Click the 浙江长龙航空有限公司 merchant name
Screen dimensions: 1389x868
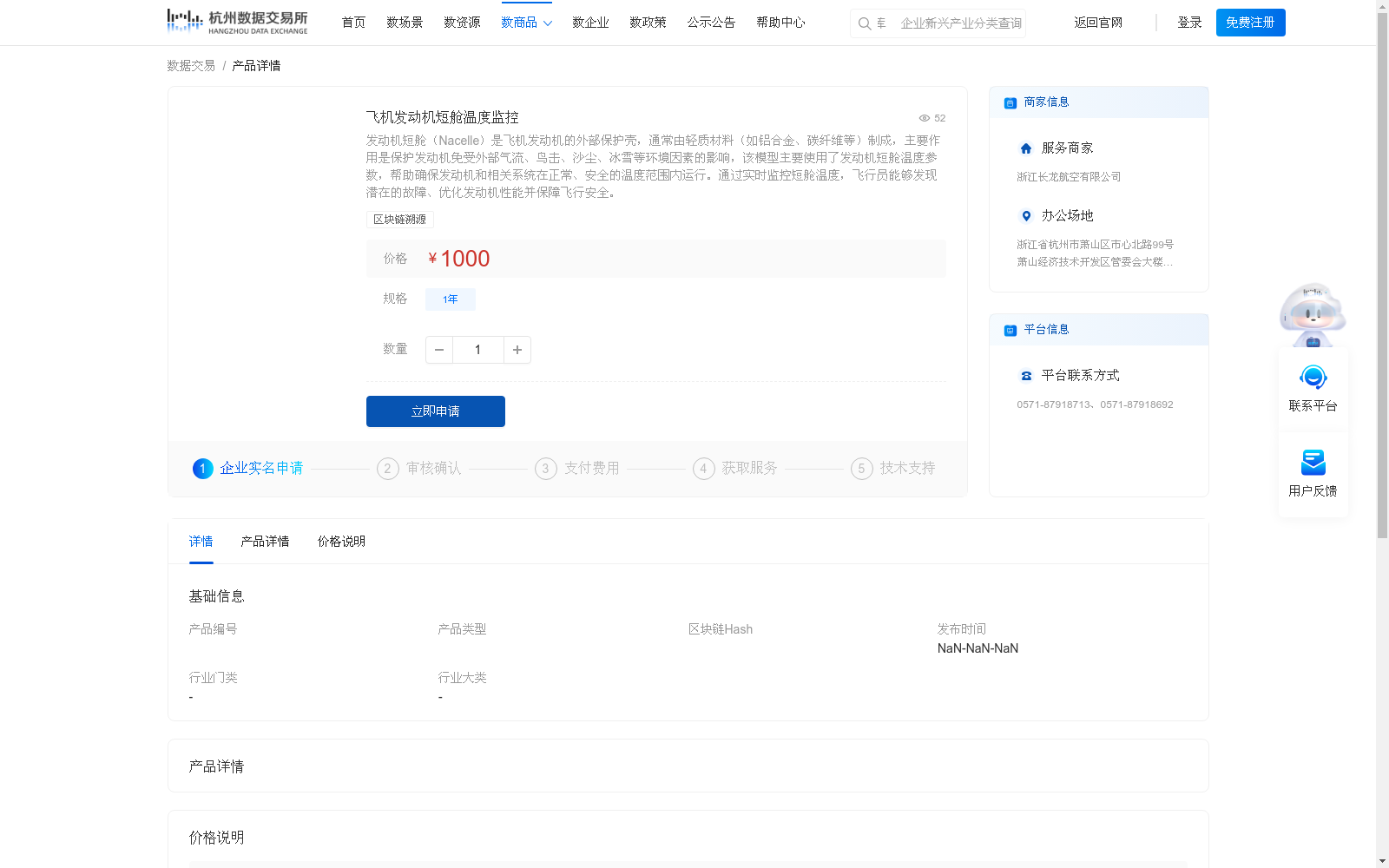pos(1069,177)
